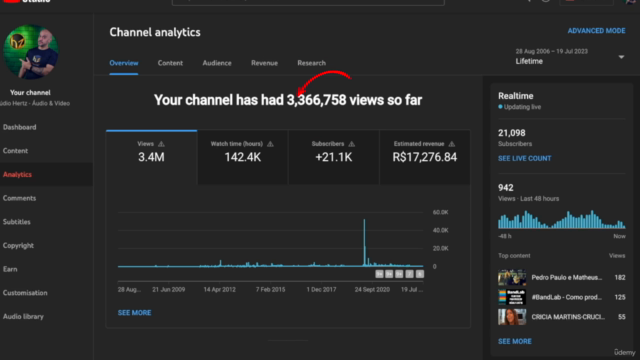Click SEE MORE under Top content
640x360 pixels.
click(x=515, y=342)
